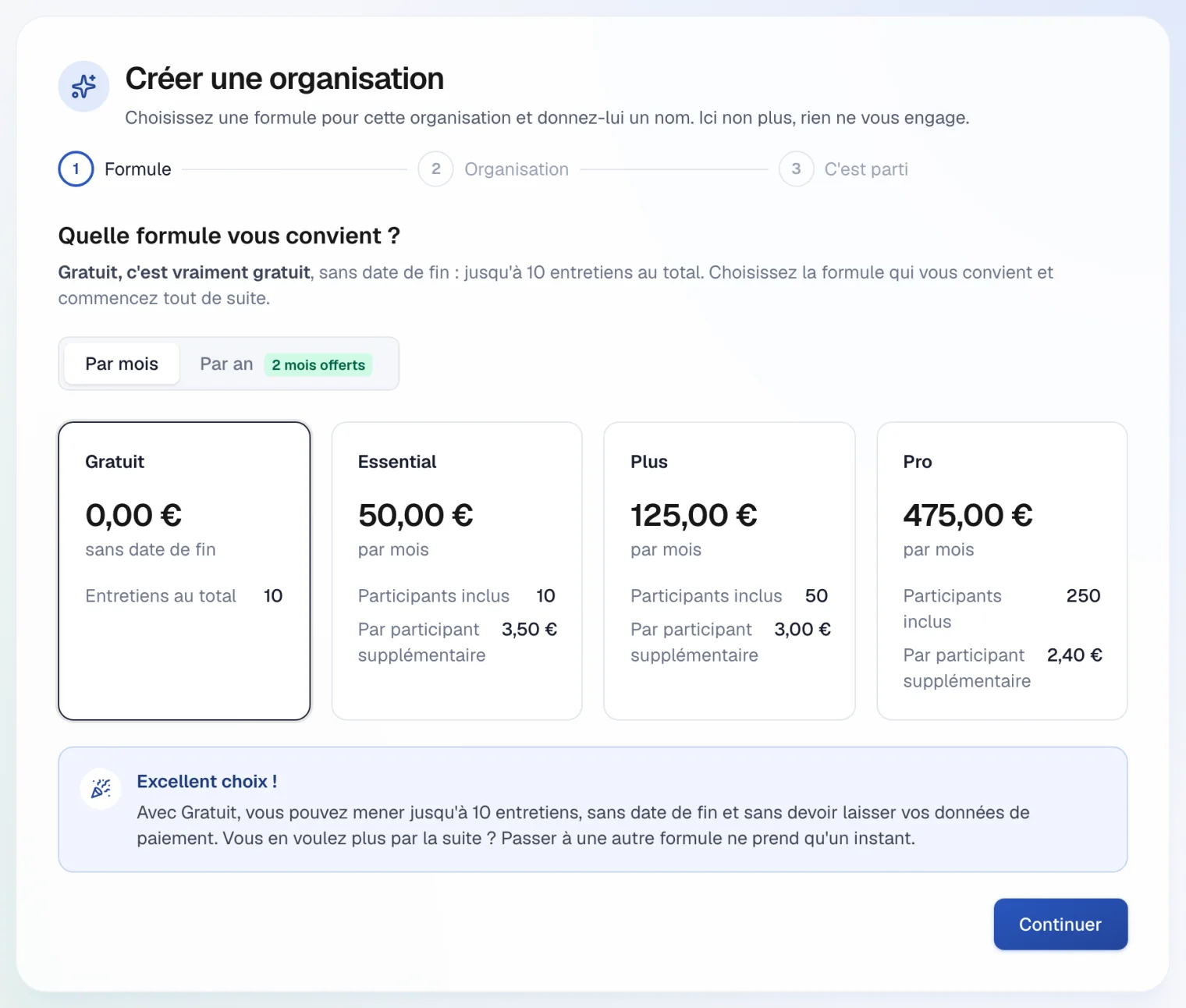This screenshot has width=1186, height=1008.
Task: Click the 'Créer une organisation' heading
Action: [x=285, y=79]
